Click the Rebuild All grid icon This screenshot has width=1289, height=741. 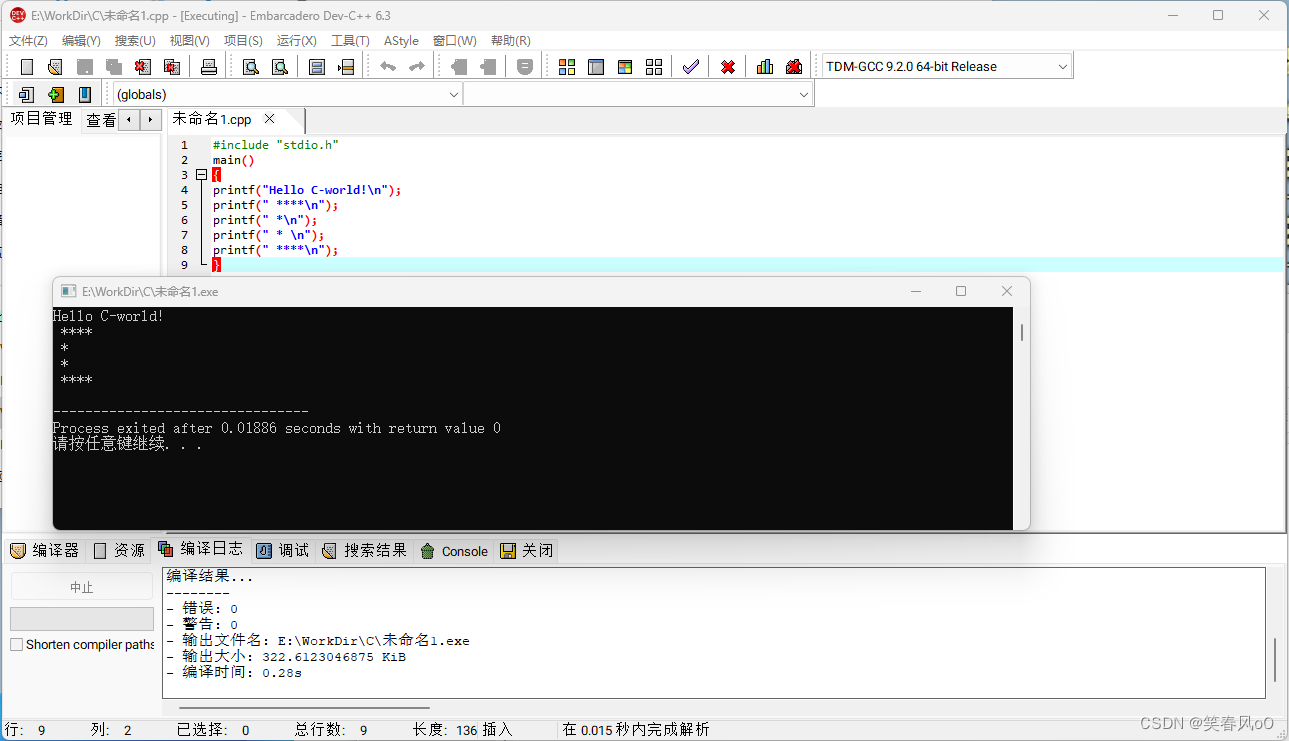[654, 67]
